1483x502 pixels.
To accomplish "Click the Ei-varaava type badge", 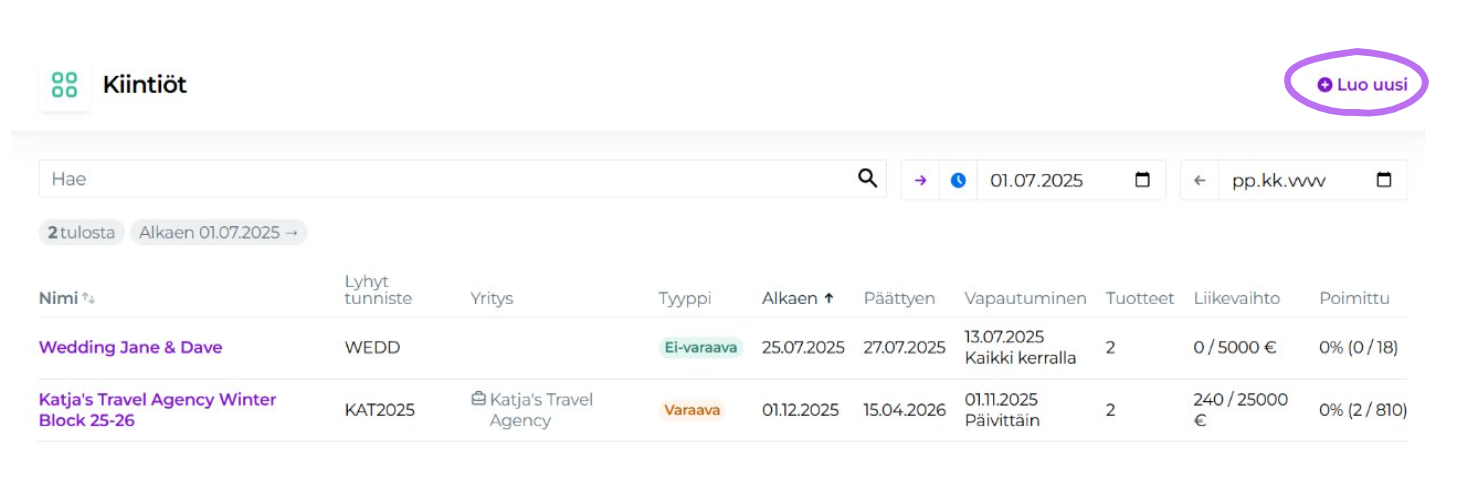I will pyautogui.click(x=700, y=348).
